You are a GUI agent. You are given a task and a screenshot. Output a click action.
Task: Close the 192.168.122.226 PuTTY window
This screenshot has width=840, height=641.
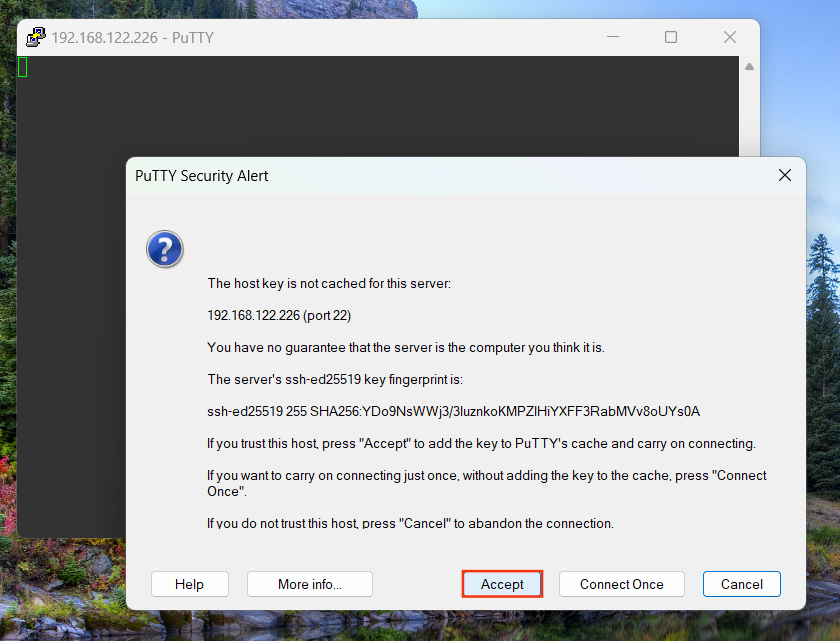tap(729, 38)
